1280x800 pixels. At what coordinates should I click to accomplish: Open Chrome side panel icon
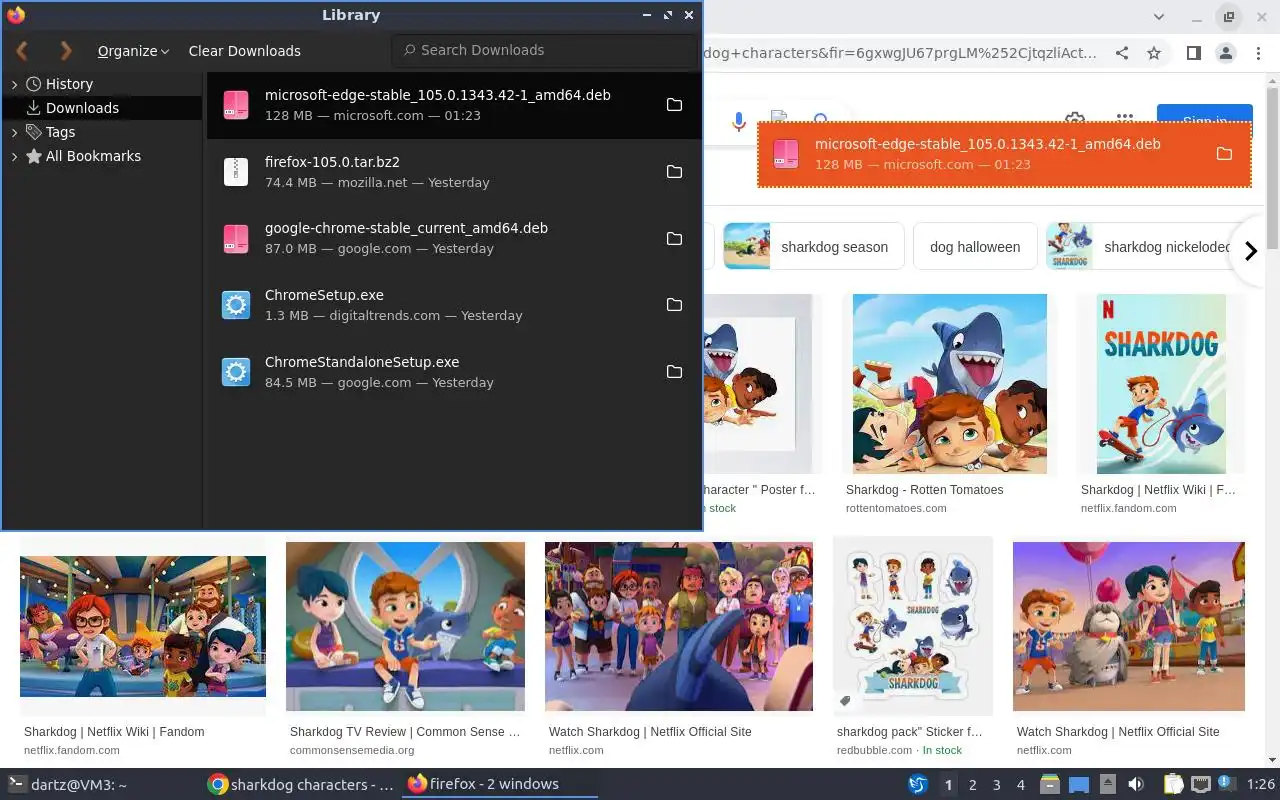[1193, 53]
